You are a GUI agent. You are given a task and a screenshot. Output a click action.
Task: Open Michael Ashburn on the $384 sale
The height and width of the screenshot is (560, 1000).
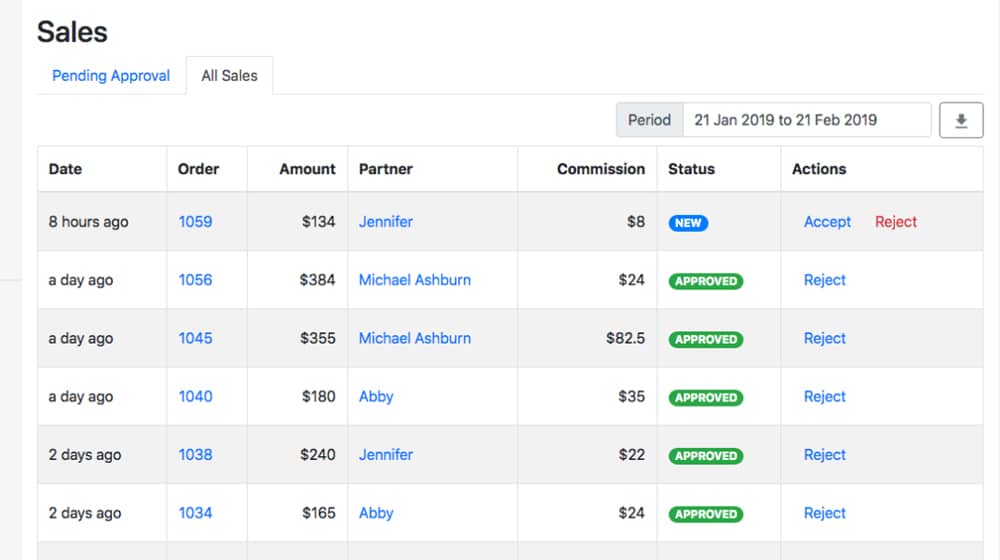click(x=414, y=280)
